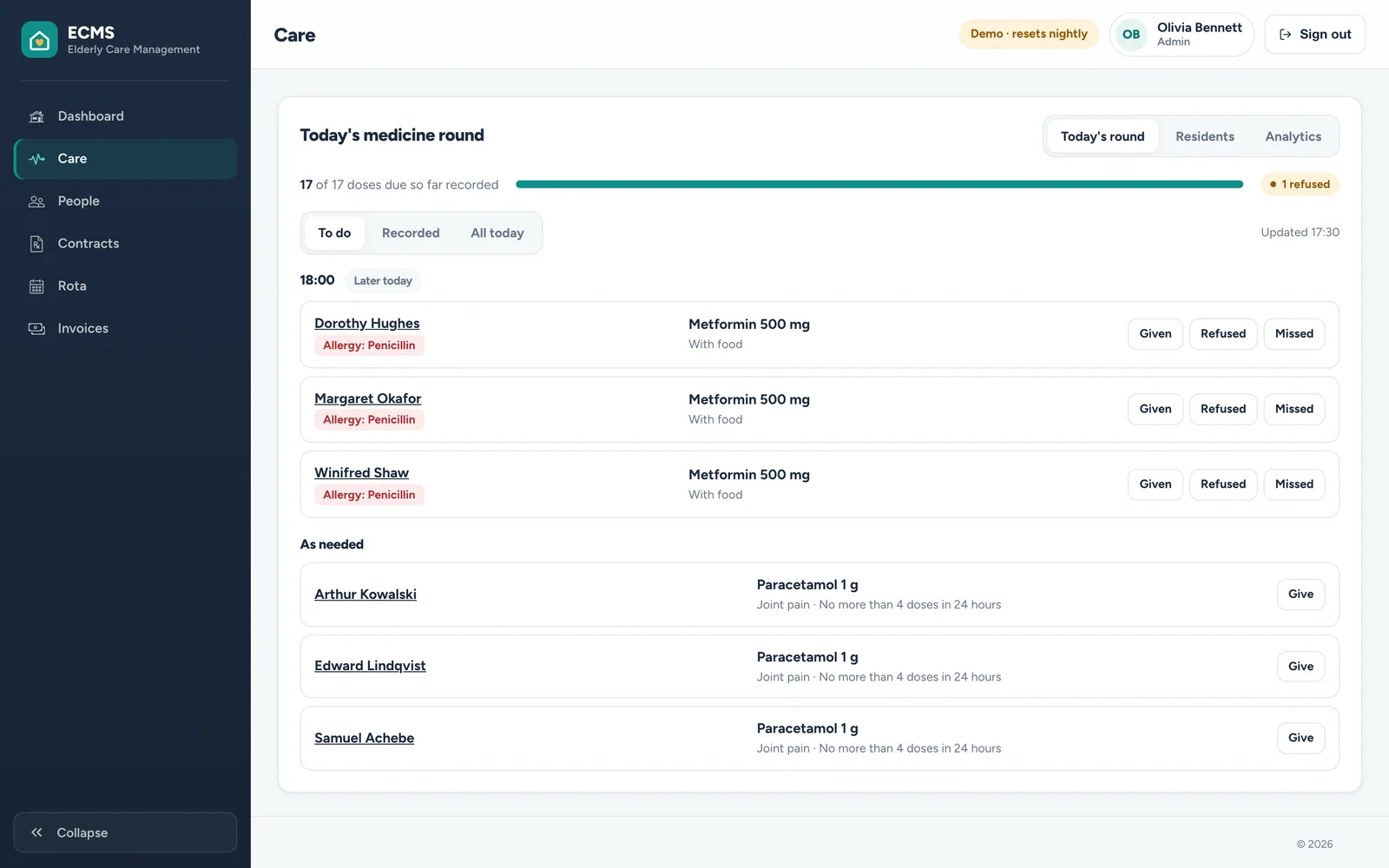Image resolution: width=1389 pixels, height=868 pixels.
Task: Open Samuel Achebe's resident profile link
Action: click(364, 738)
